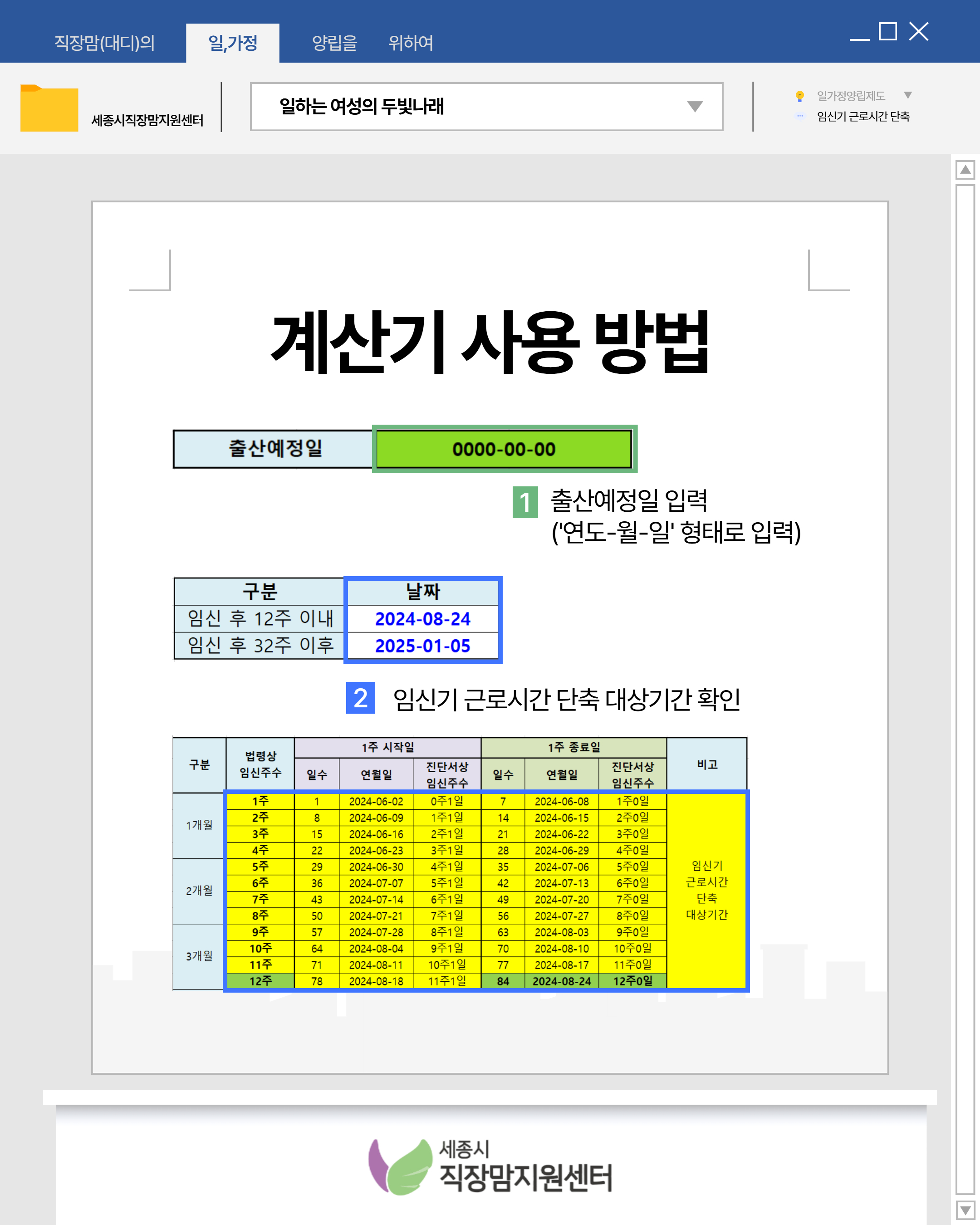Click the vertical scrollbar track
980x1225 pixels.
click(965, 690)
